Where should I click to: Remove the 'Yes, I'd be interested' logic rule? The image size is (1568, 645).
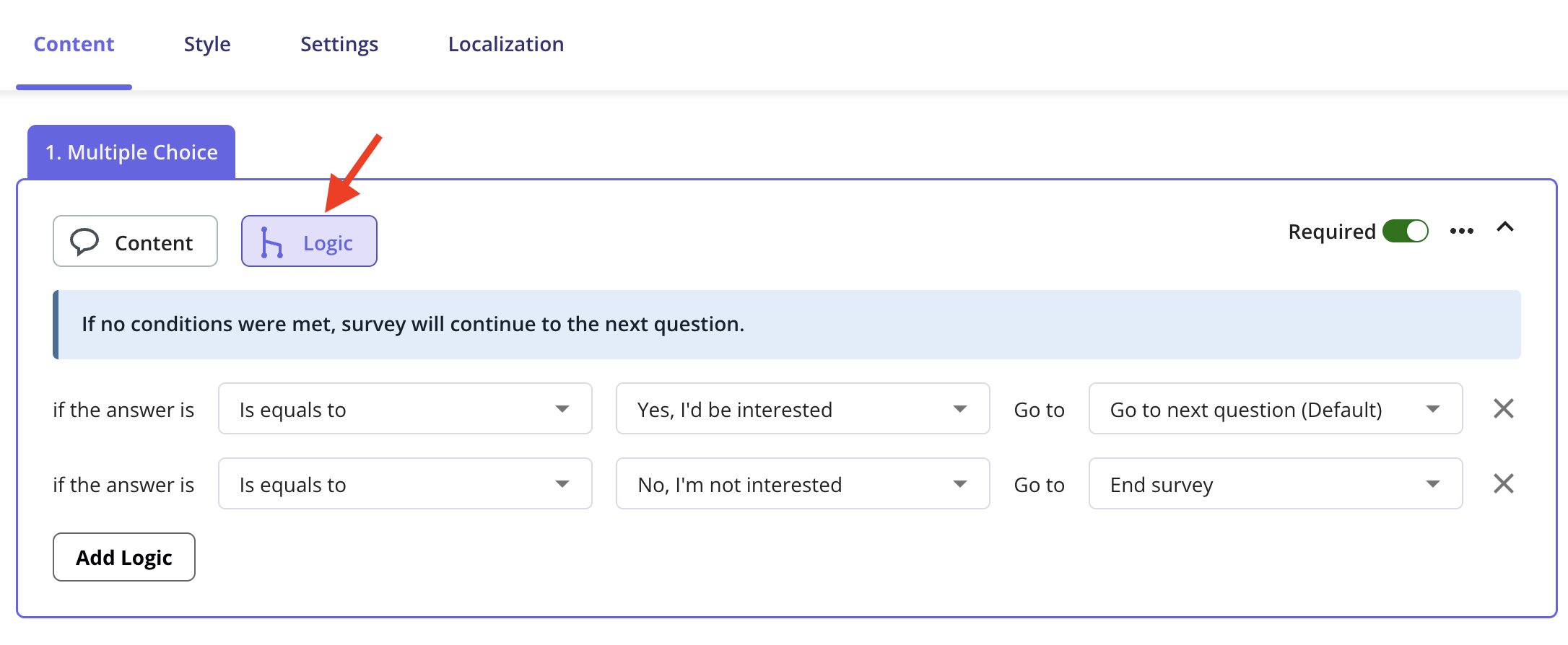(x=1504, y=409)
